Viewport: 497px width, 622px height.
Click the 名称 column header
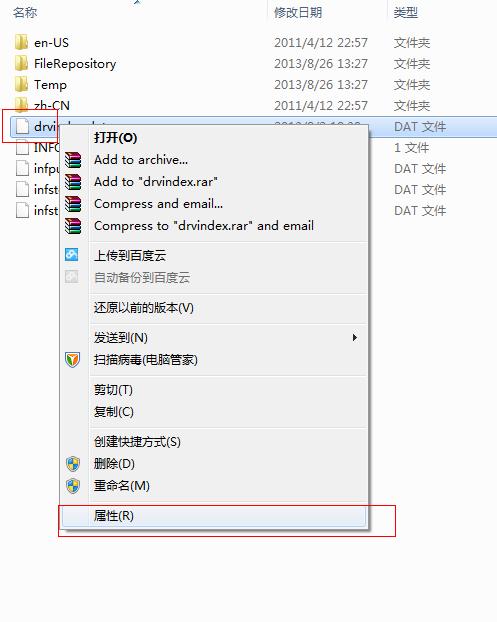(25, 13)
